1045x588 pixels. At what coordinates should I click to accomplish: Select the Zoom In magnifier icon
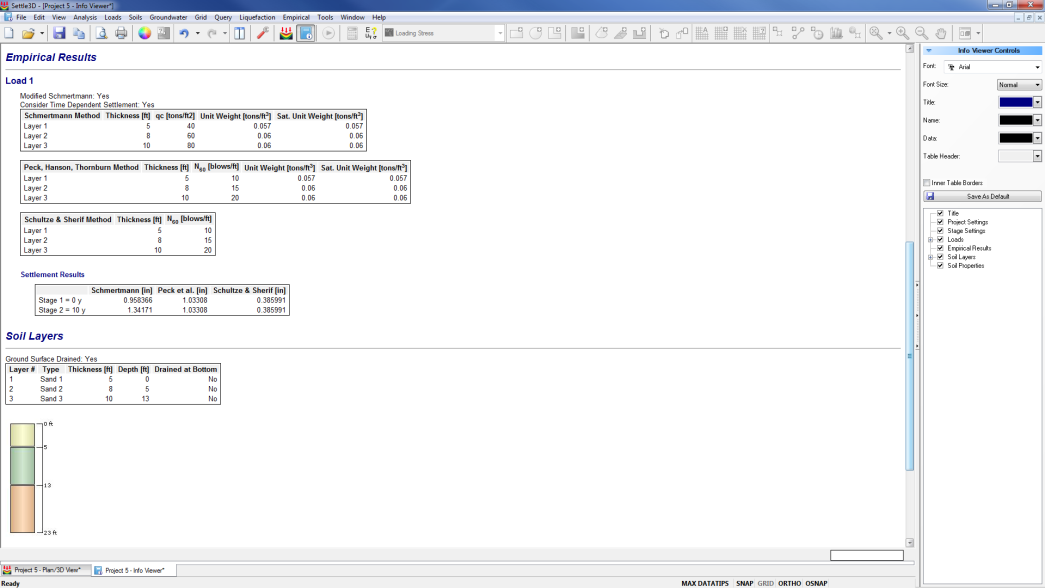point(902,33)
